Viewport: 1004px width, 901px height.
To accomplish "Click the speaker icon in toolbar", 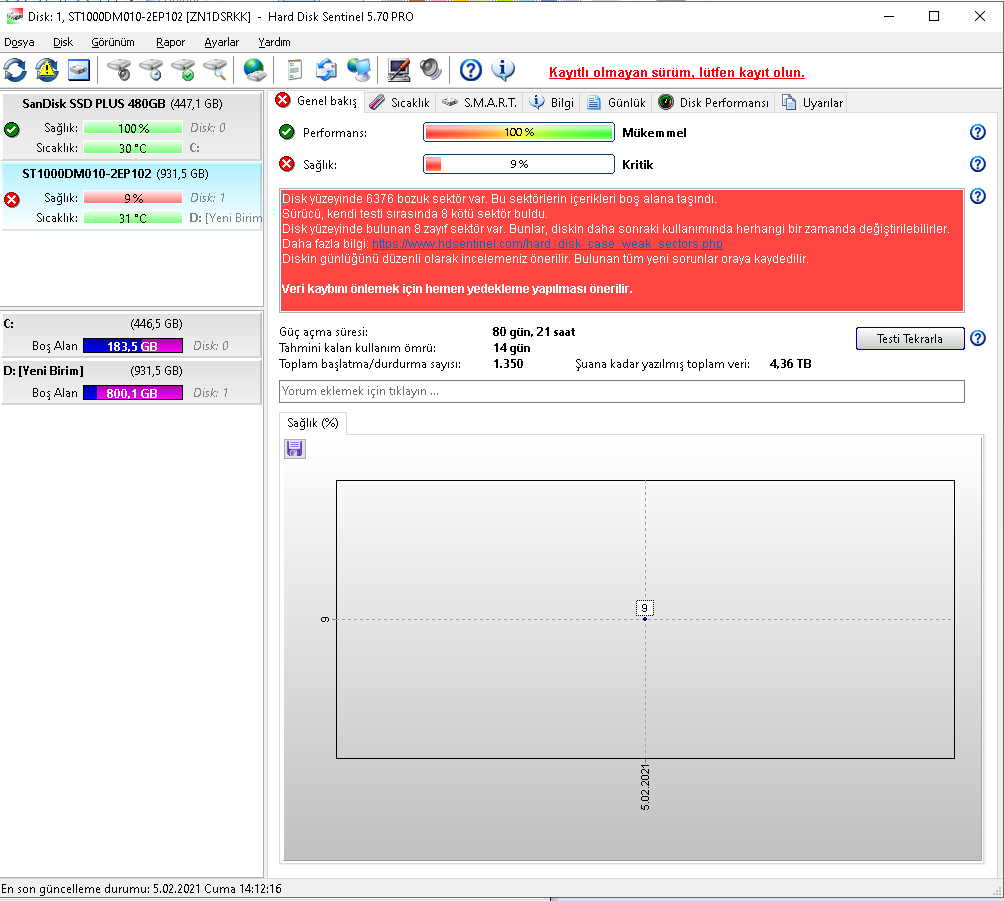I will coord(430,70).
